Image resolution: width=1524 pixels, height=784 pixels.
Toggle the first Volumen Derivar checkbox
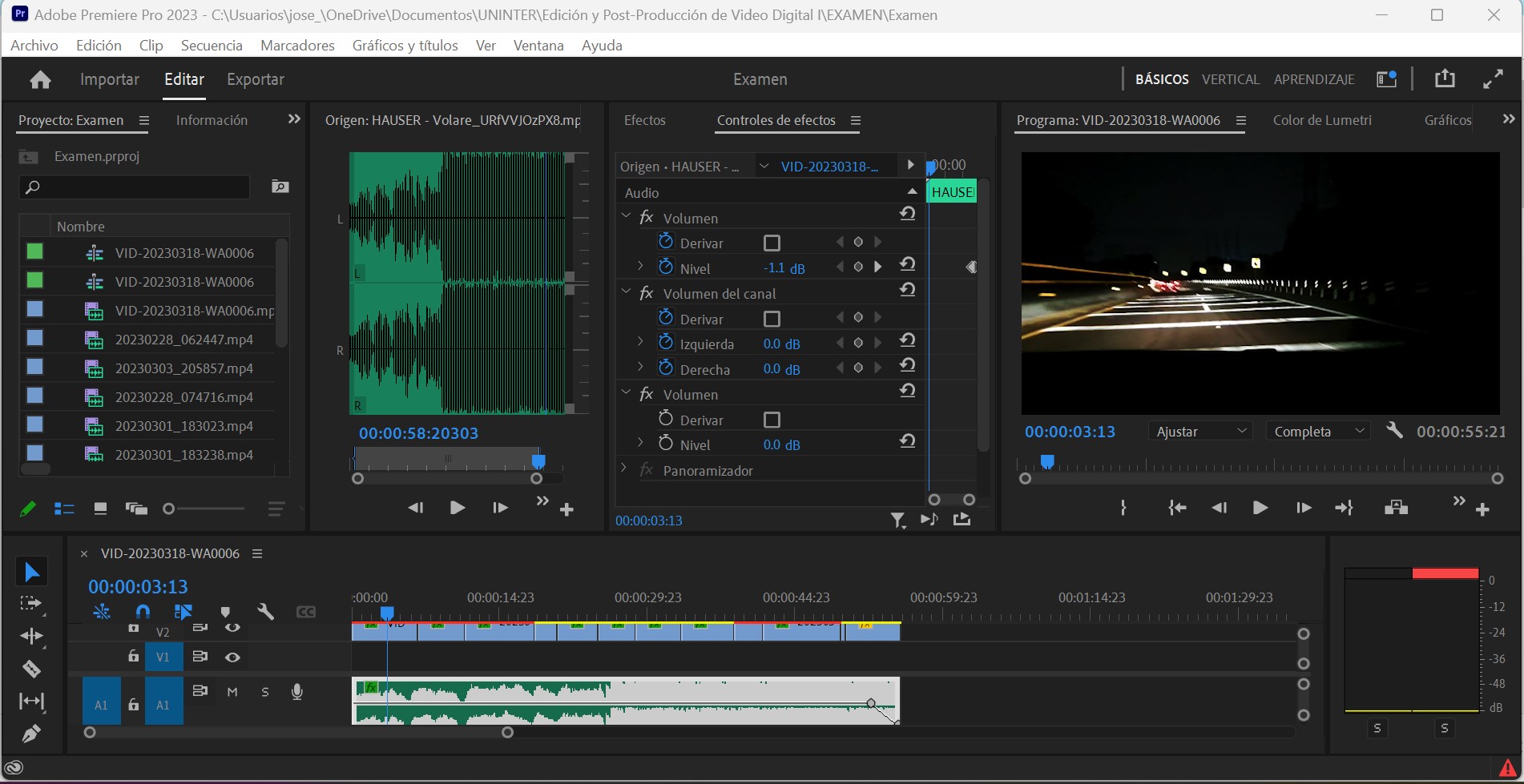click(x=772, y=243)
